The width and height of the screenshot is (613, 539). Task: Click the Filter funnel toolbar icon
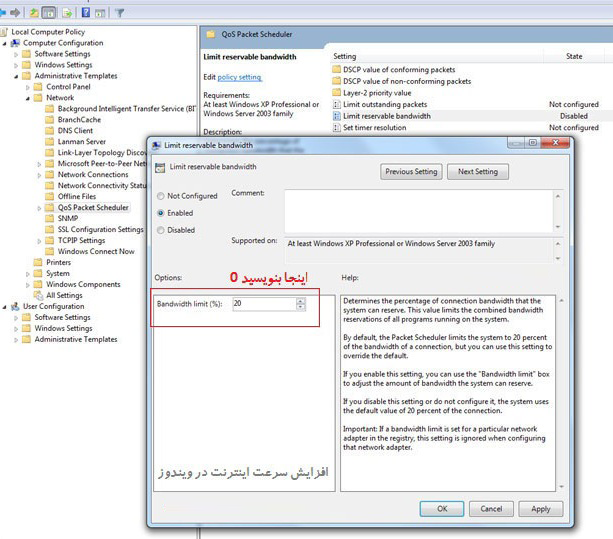coord(120,13)
